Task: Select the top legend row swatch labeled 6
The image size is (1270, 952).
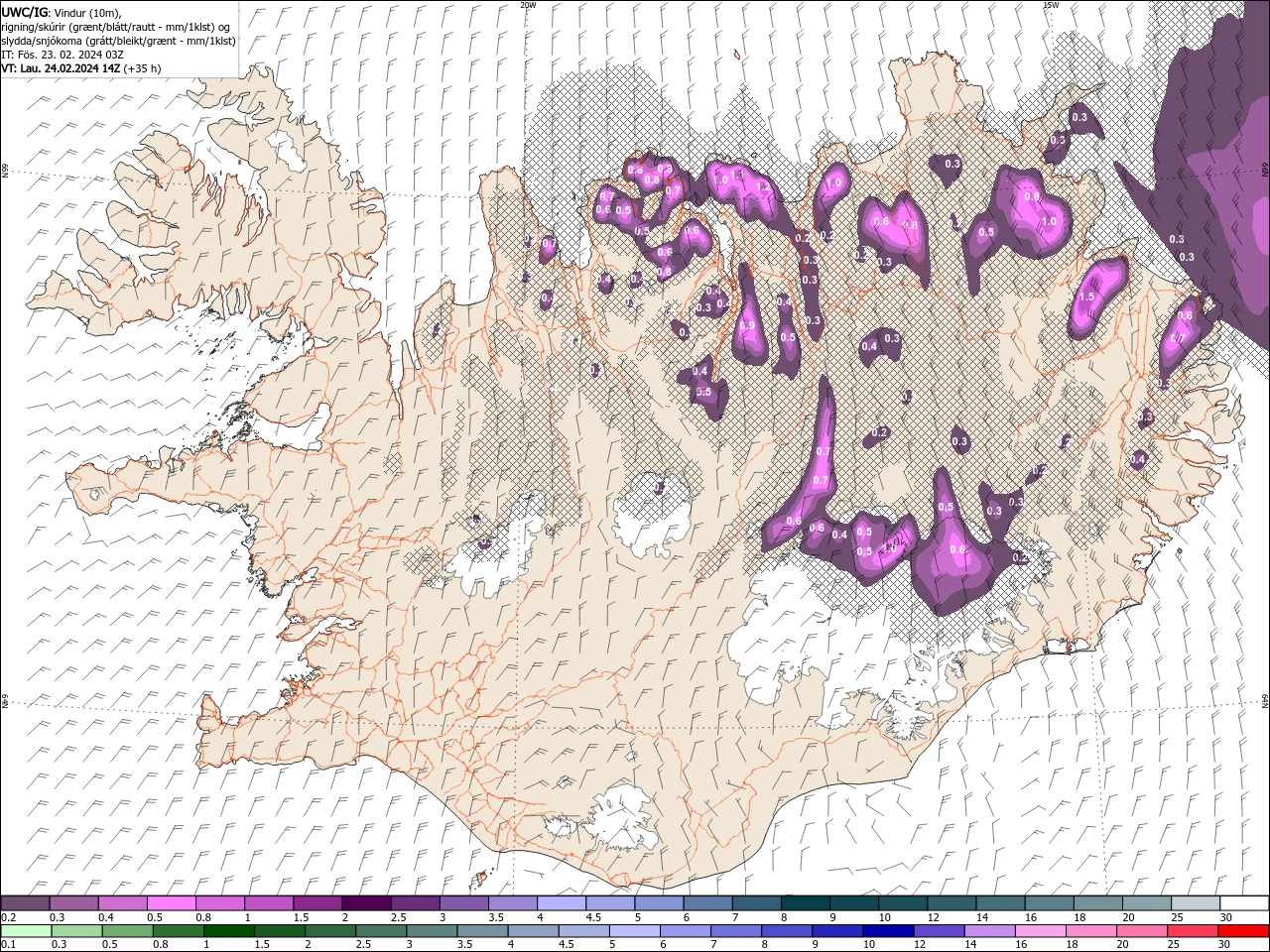Action: point(706,903)
